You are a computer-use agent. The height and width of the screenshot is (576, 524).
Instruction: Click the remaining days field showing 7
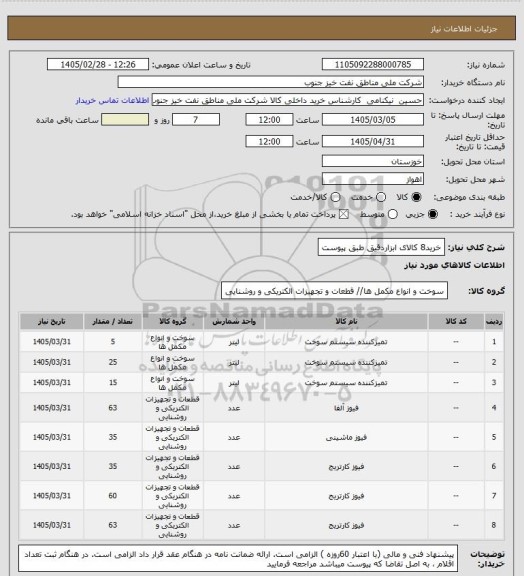click(196, 120)
